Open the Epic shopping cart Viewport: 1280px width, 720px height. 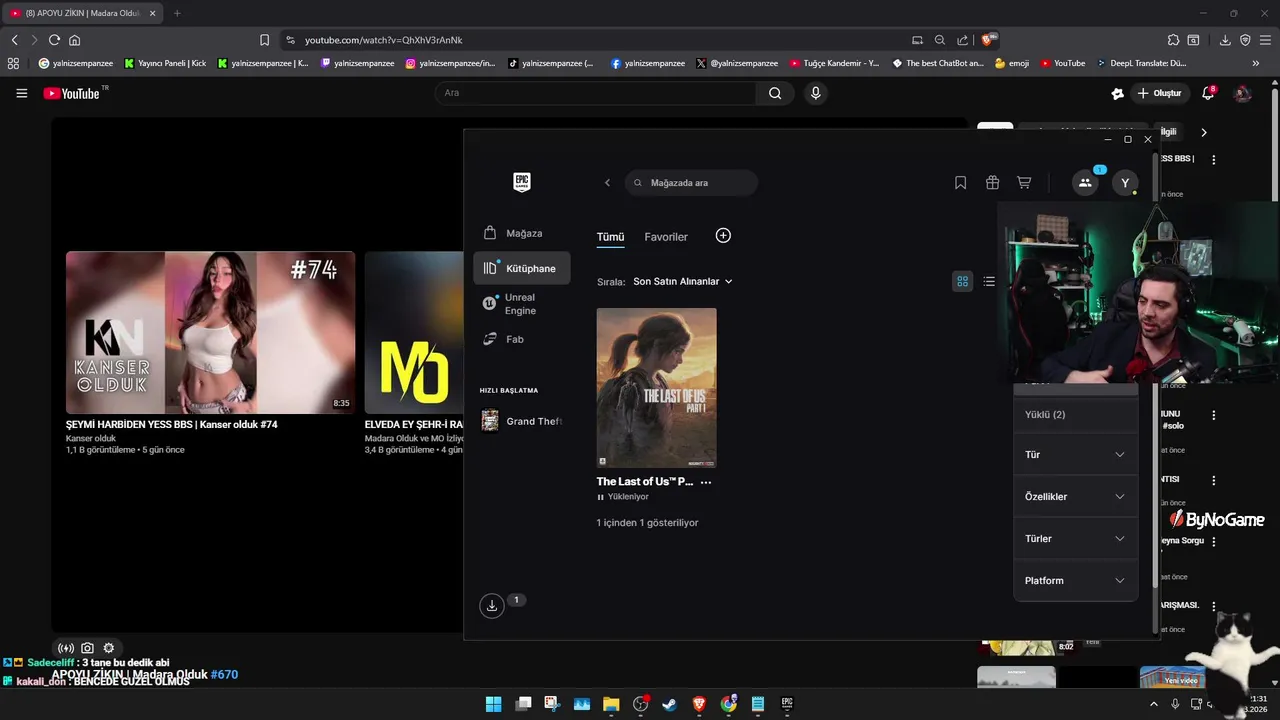pos(1024,183)
